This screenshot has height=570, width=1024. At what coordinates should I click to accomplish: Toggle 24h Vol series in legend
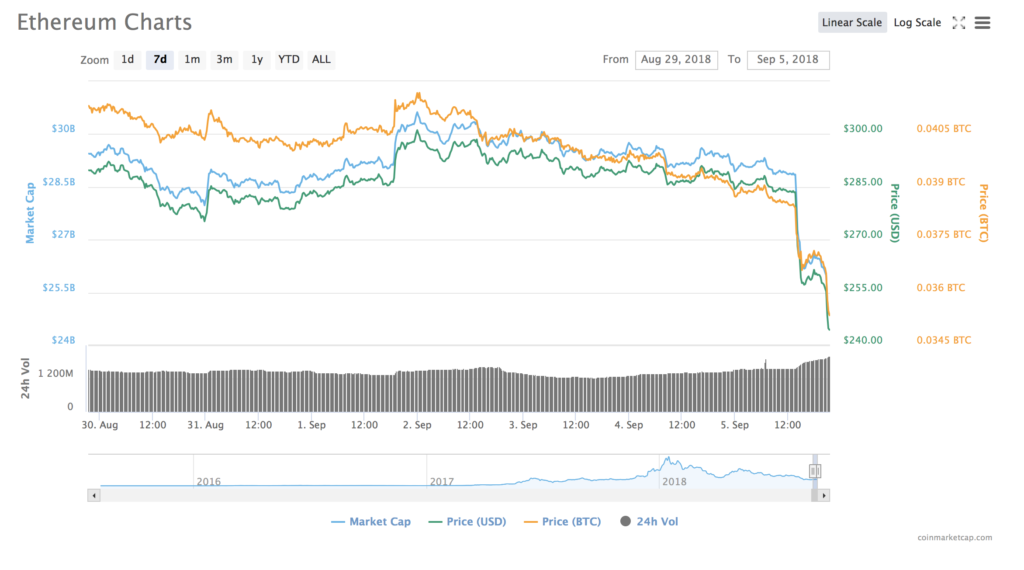650,522
